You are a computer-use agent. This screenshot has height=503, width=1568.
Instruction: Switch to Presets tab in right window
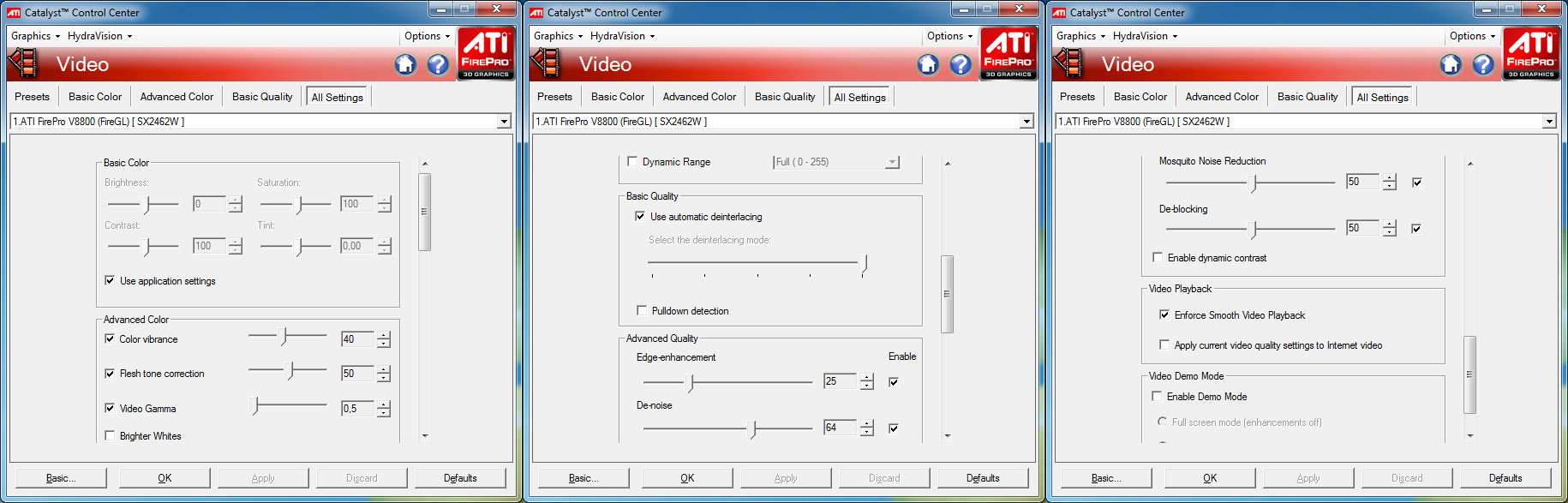pyautogui.click(x=1078, y=97)
